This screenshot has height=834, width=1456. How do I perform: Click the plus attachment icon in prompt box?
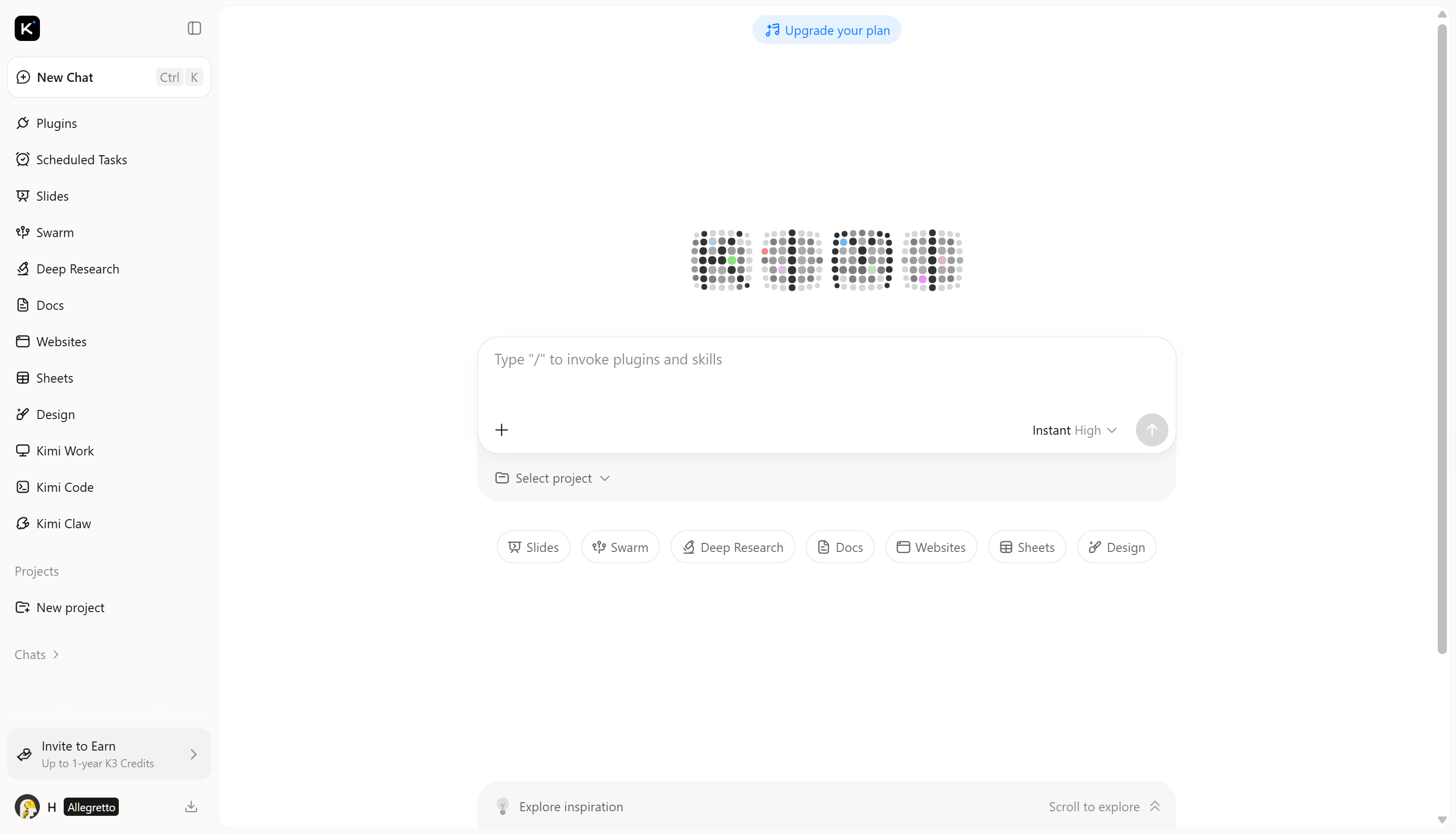click(x=501, y=430)
